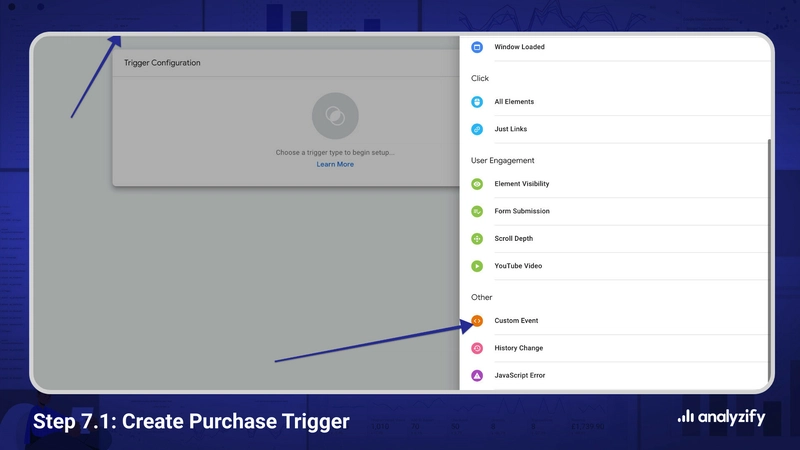
Task: Click the pink History Change icon
Action: pos(477,348)
